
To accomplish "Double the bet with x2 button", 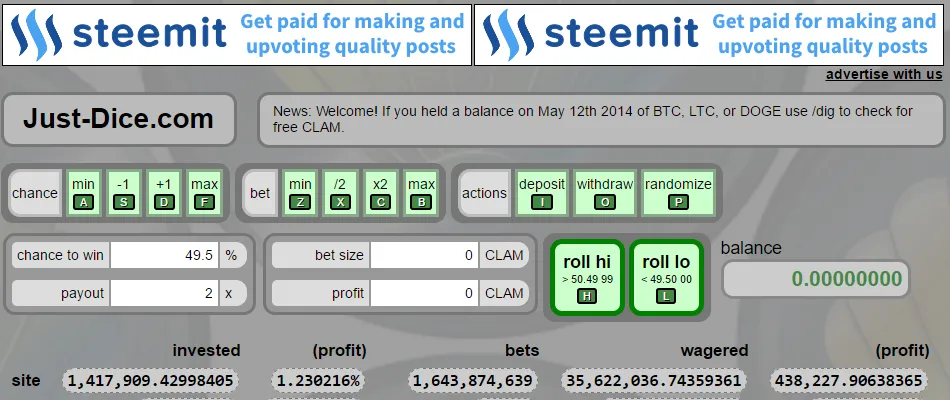I will coord(380,193).
